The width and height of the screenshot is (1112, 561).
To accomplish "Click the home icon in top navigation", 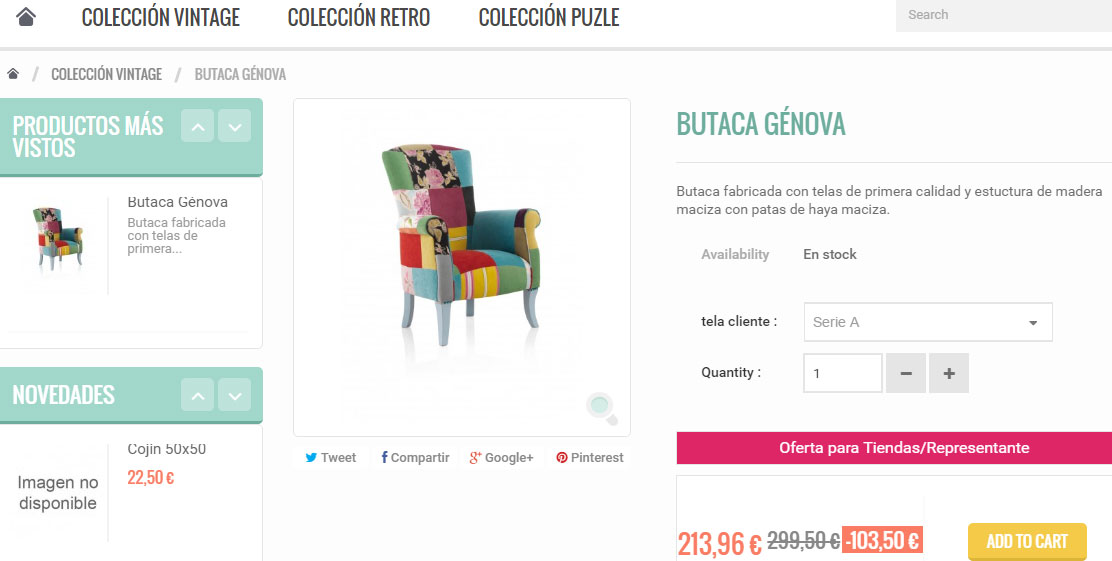I will coord(26,16).
